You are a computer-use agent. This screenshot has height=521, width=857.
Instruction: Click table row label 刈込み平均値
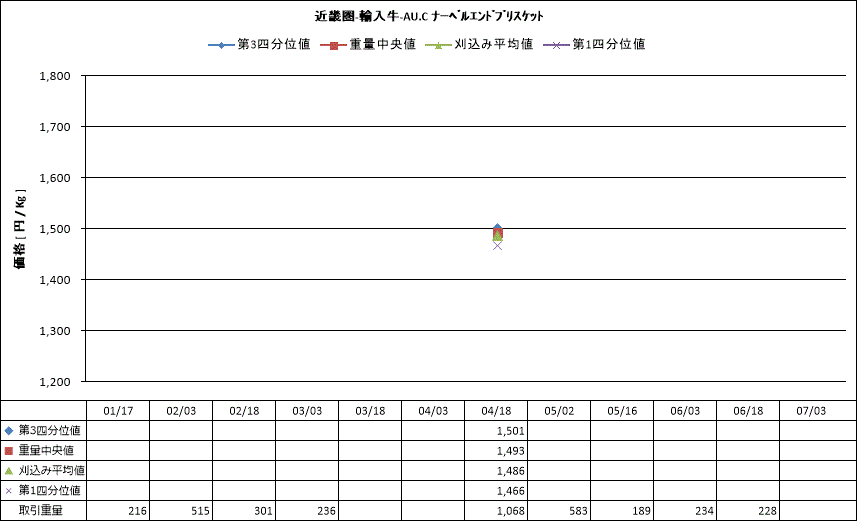click(52, 471)
